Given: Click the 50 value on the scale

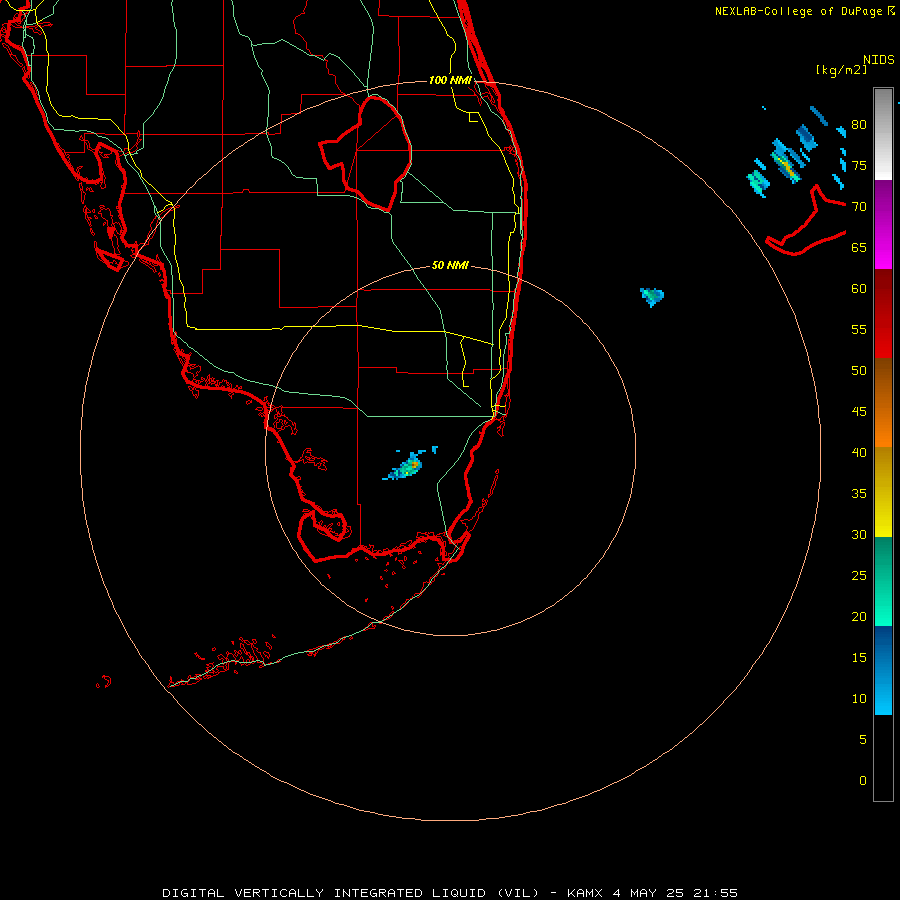Looking at the screenshot, I should (x=859, y=370).
